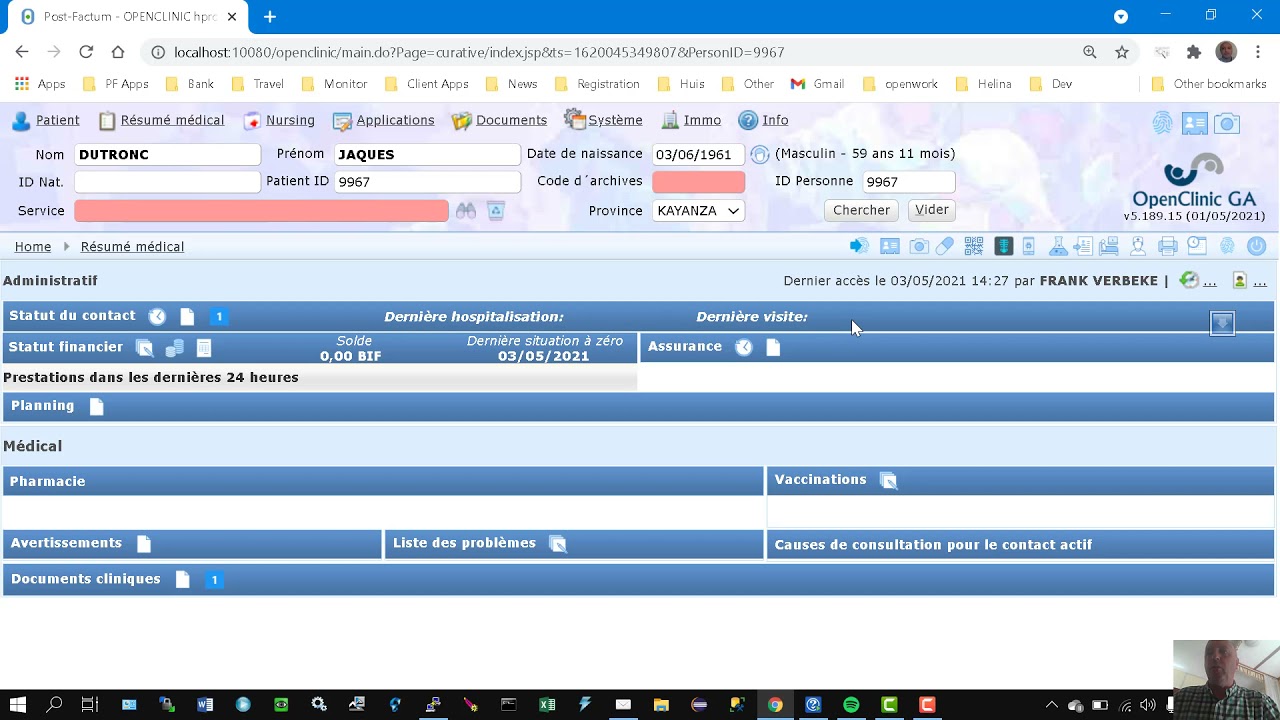1280x720 pixels.
Task: Click the new document icon beside Planning
Action: click(x=96, y=406)
